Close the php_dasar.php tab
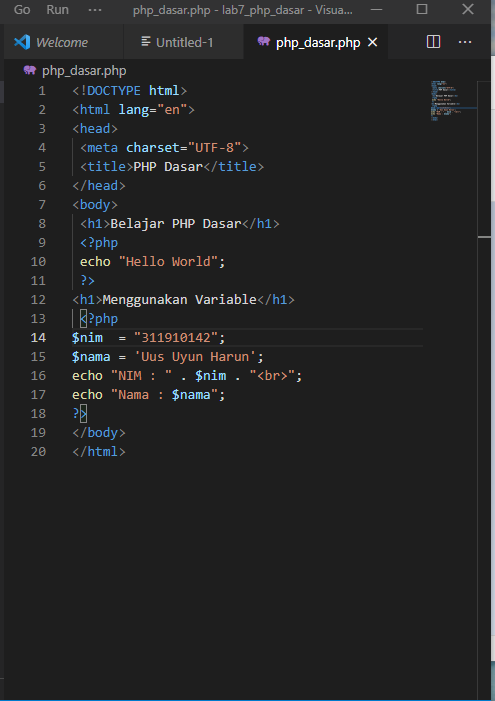The image size is (495, 701). point(372,42)
